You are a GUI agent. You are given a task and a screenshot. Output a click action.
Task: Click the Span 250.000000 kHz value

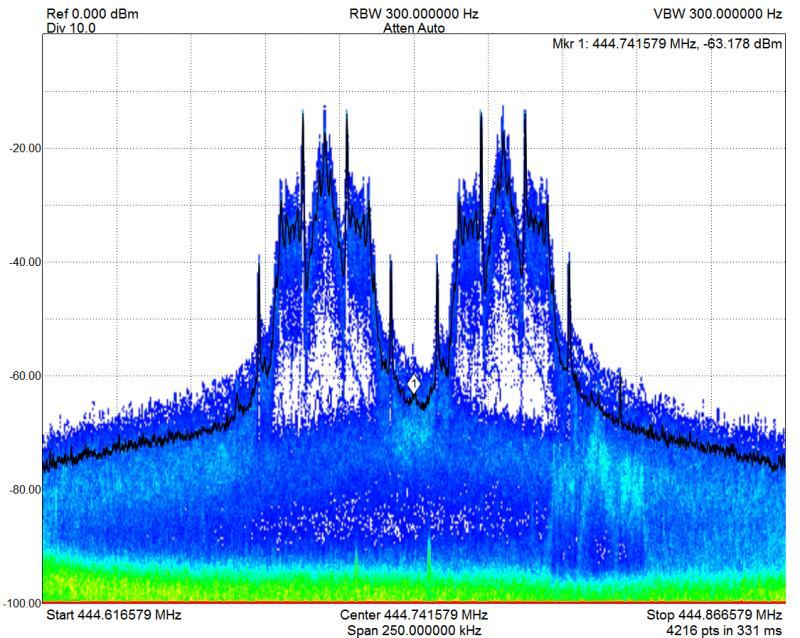pyautogui.click(x=413, y=630)
